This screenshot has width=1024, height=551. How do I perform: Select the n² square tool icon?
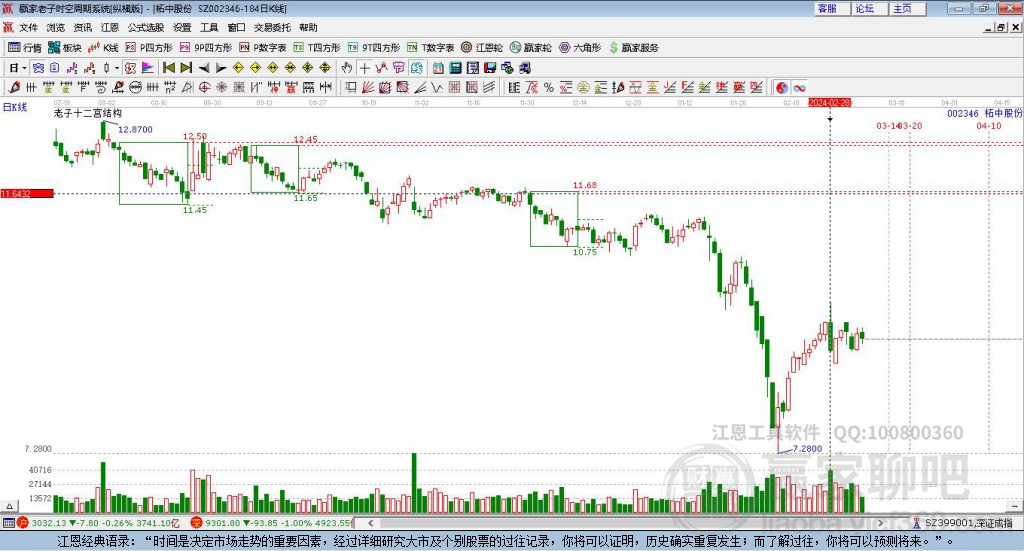[x=170, y=87]
